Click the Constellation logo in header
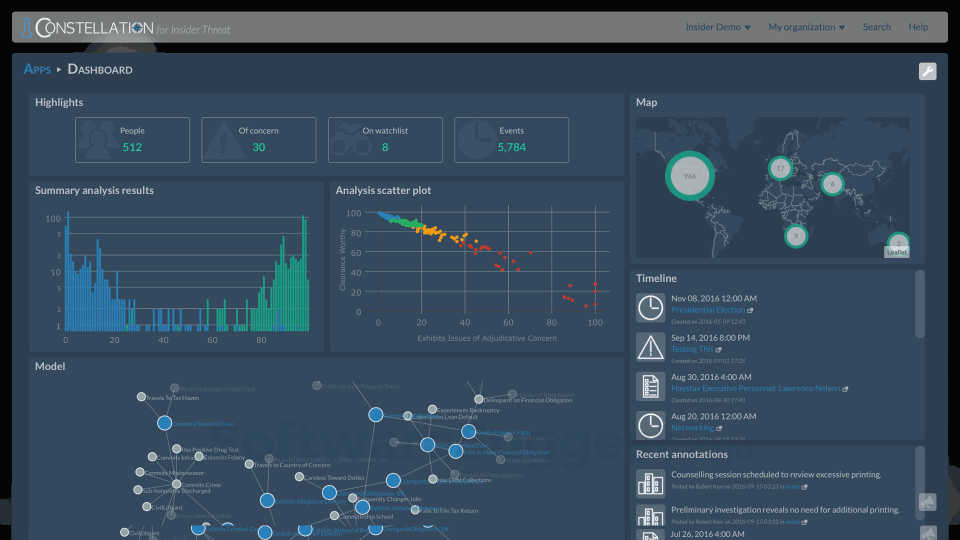Viewport: 960px width, 540px height. (87, 27)
